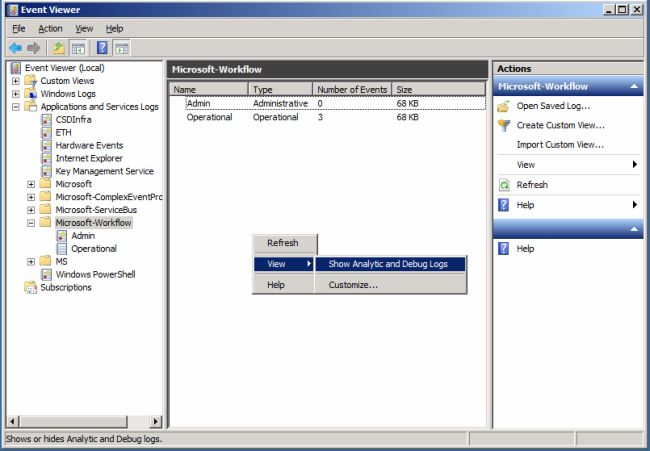Open the View menu in menu bar
Viewport: 650px width, 451px height.
(x=84, y=29)
